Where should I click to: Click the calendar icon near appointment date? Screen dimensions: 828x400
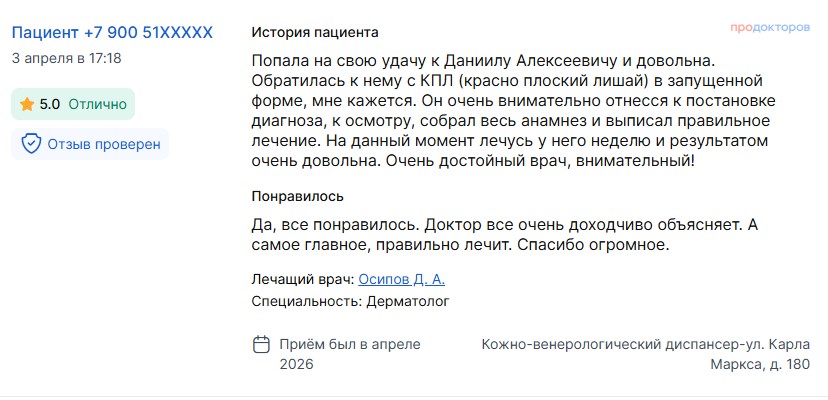262,345
